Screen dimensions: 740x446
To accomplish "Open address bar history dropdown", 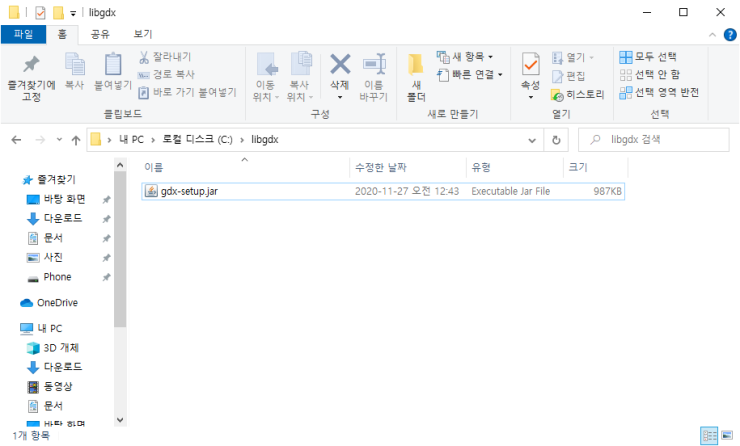I will pyautogui.click(x=532, y=140).
